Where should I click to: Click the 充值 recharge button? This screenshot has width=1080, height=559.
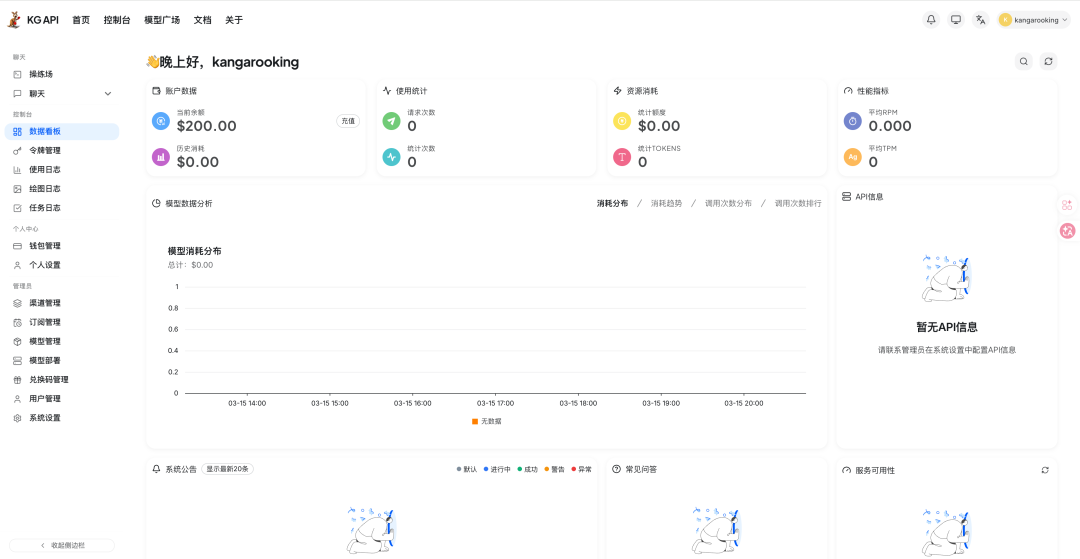[348, 121]
